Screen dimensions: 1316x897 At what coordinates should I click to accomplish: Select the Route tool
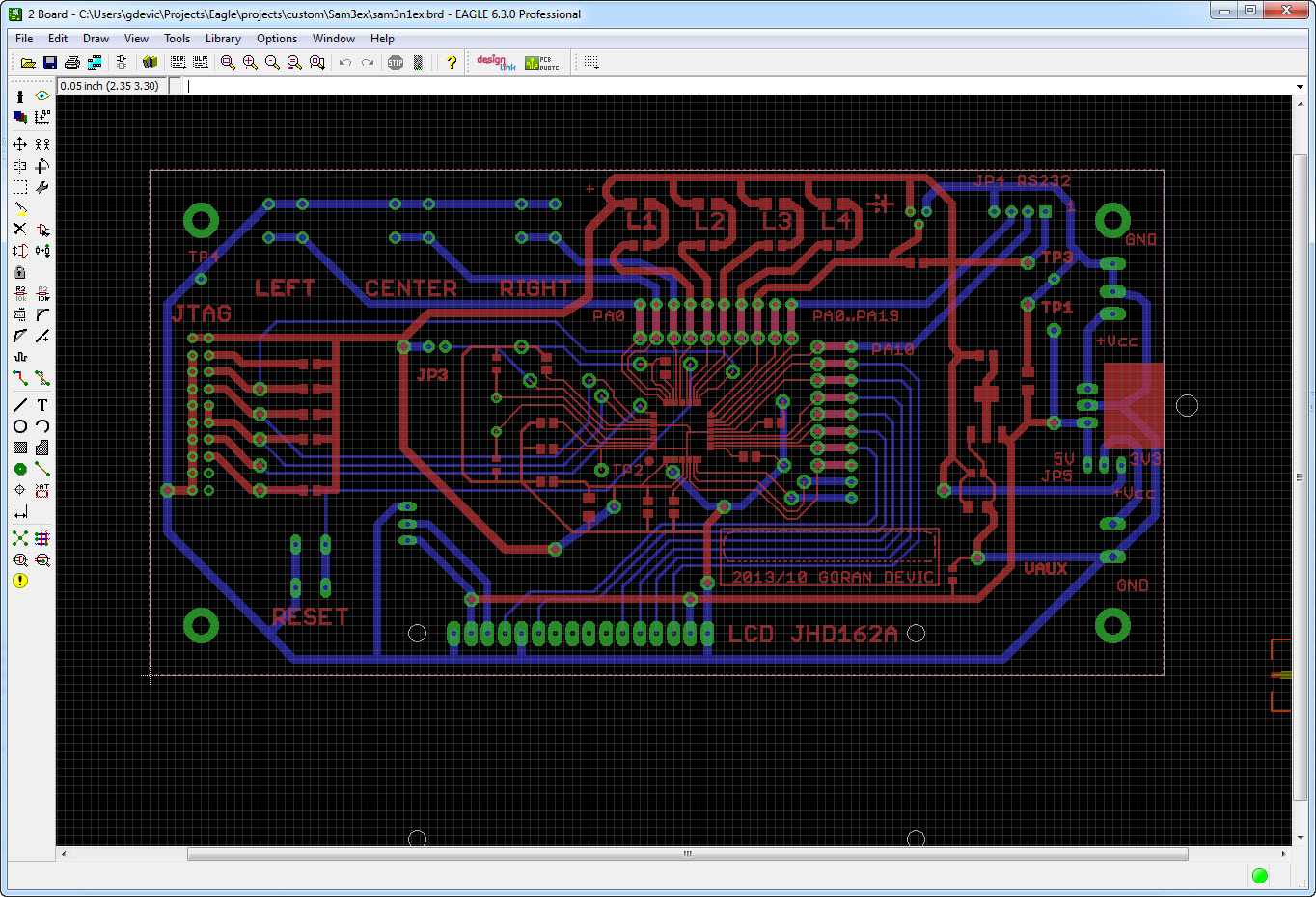point(19,378)
